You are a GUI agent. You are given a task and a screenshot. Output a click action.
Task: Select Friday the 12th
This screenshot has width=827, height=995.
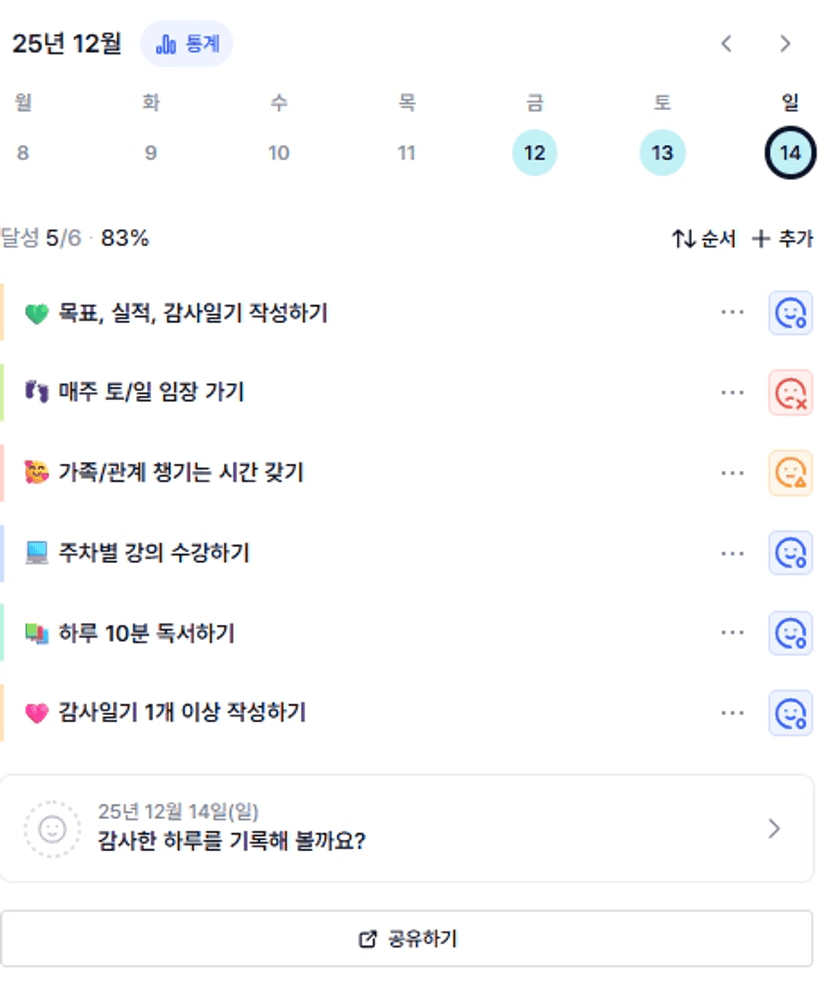click(x=534, y=153)
